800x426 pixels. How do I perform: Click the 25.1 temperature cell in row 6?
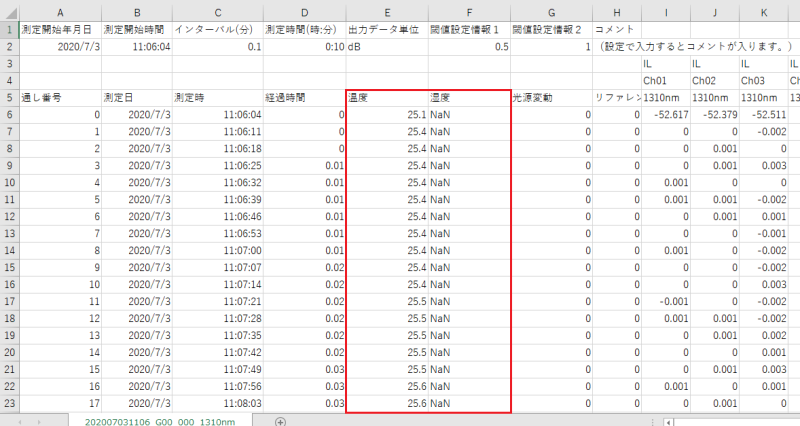click(x=386, y=115)
